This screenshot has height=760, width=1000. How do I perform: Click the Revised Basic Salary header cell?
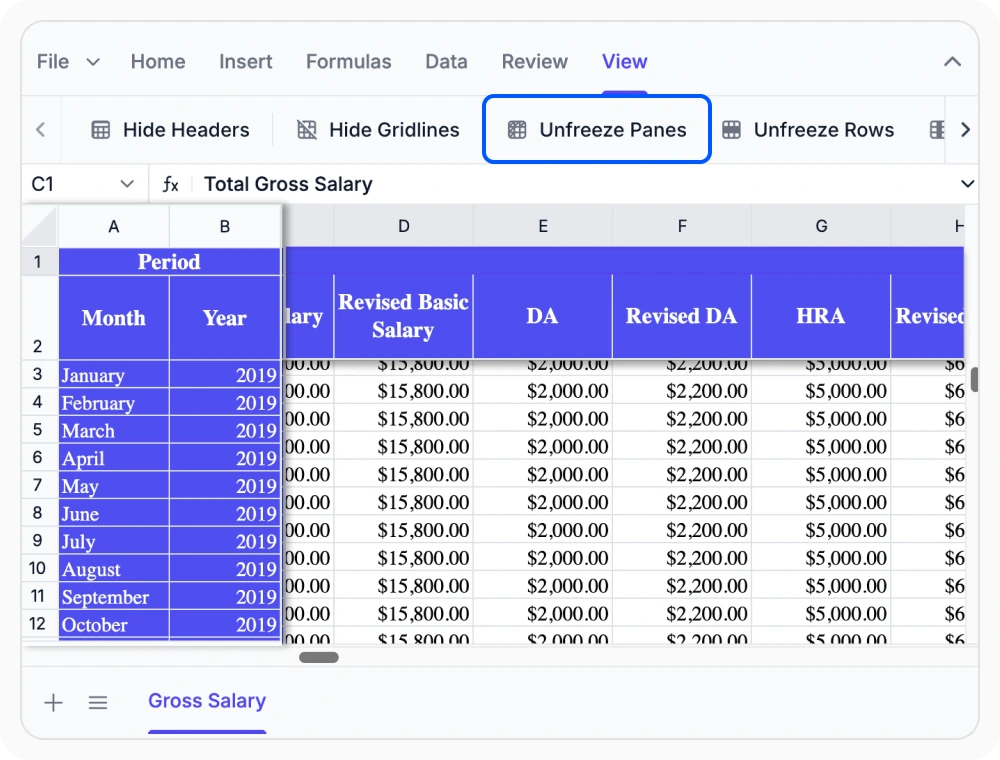[404, 316]
